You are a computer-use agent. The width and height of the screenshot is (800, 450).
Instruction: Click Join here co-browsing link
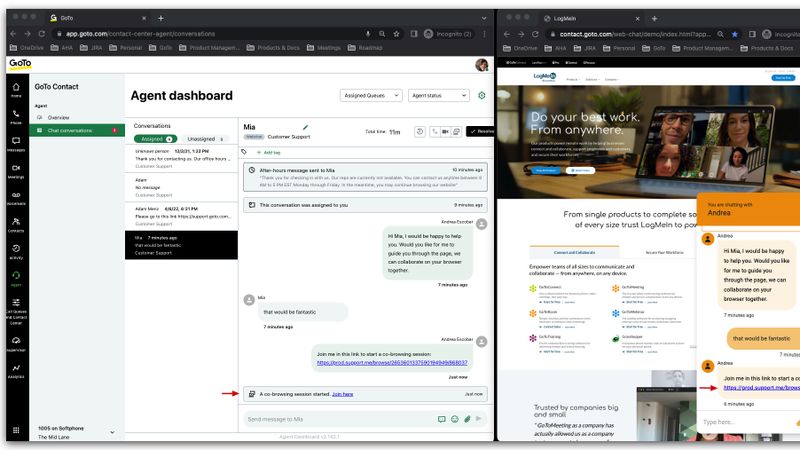coord(342,394)
